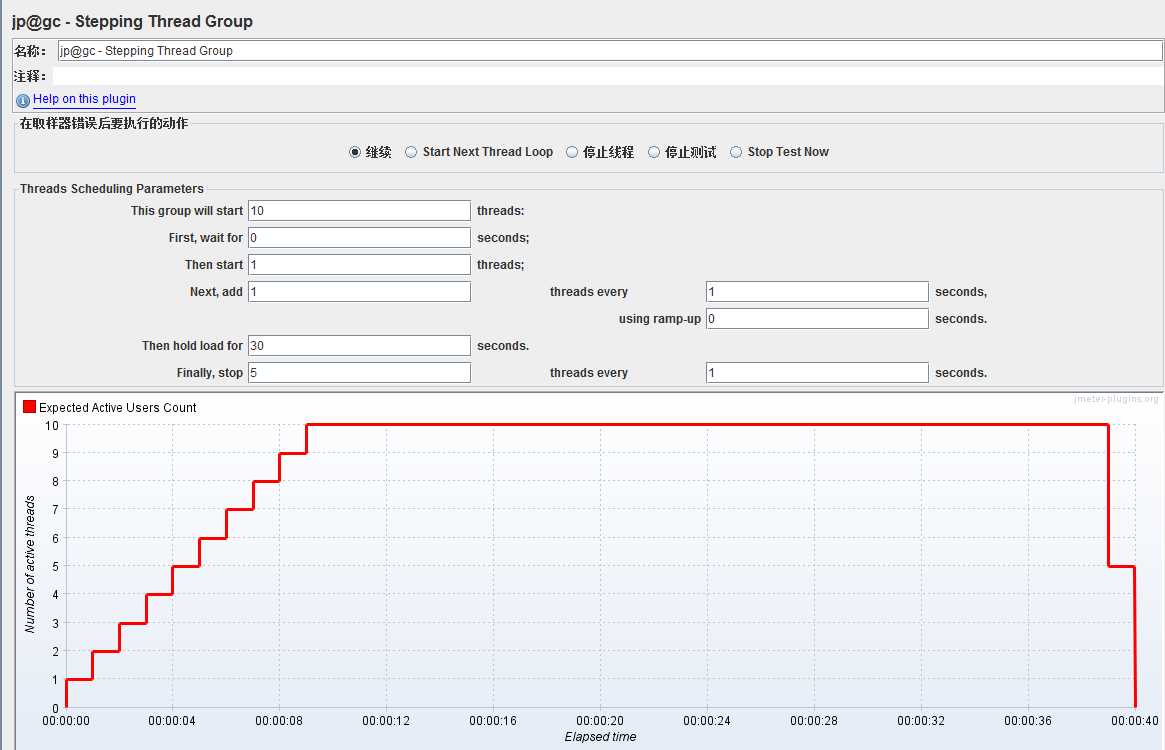Click the 'Finally, stop' 'threads every' seconds field

[x=817, y=372]
